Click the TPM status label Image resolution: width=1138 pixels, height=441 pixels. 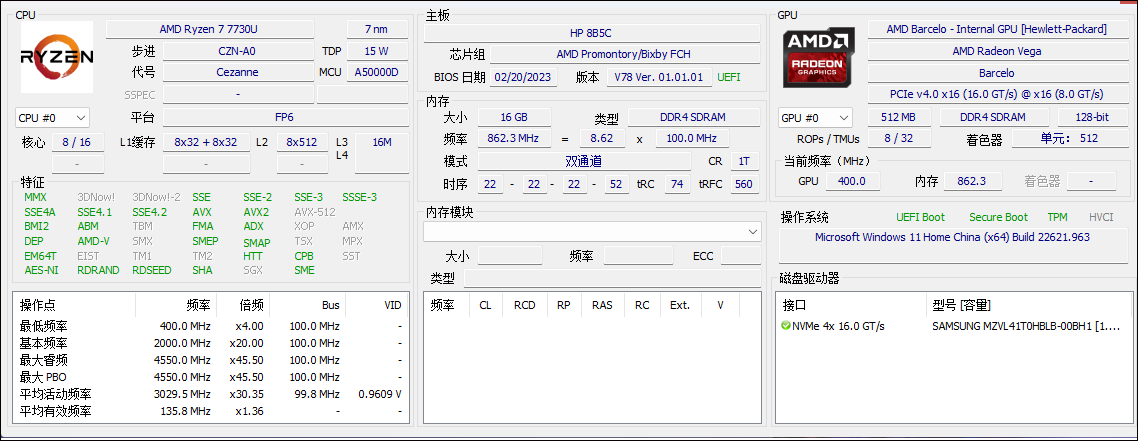tap(1057, 218)
